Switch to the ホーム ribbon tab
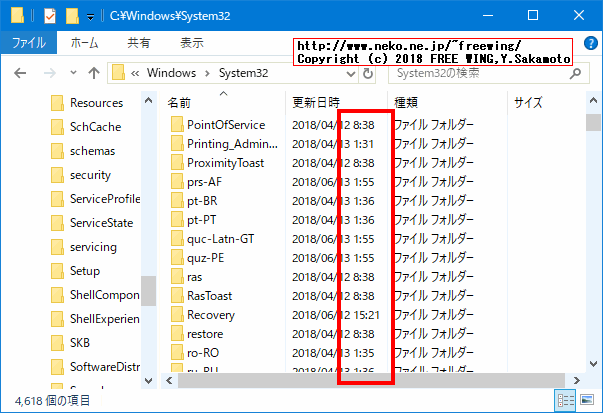 click(x=84, y=43)
